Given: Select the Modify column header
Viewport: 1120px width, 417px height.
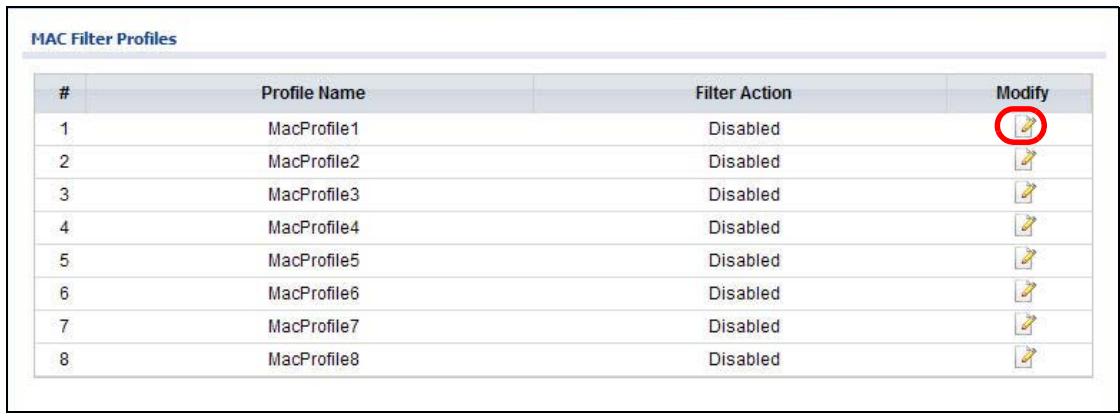Looking at the screenshot, I should pos(1021,93).
